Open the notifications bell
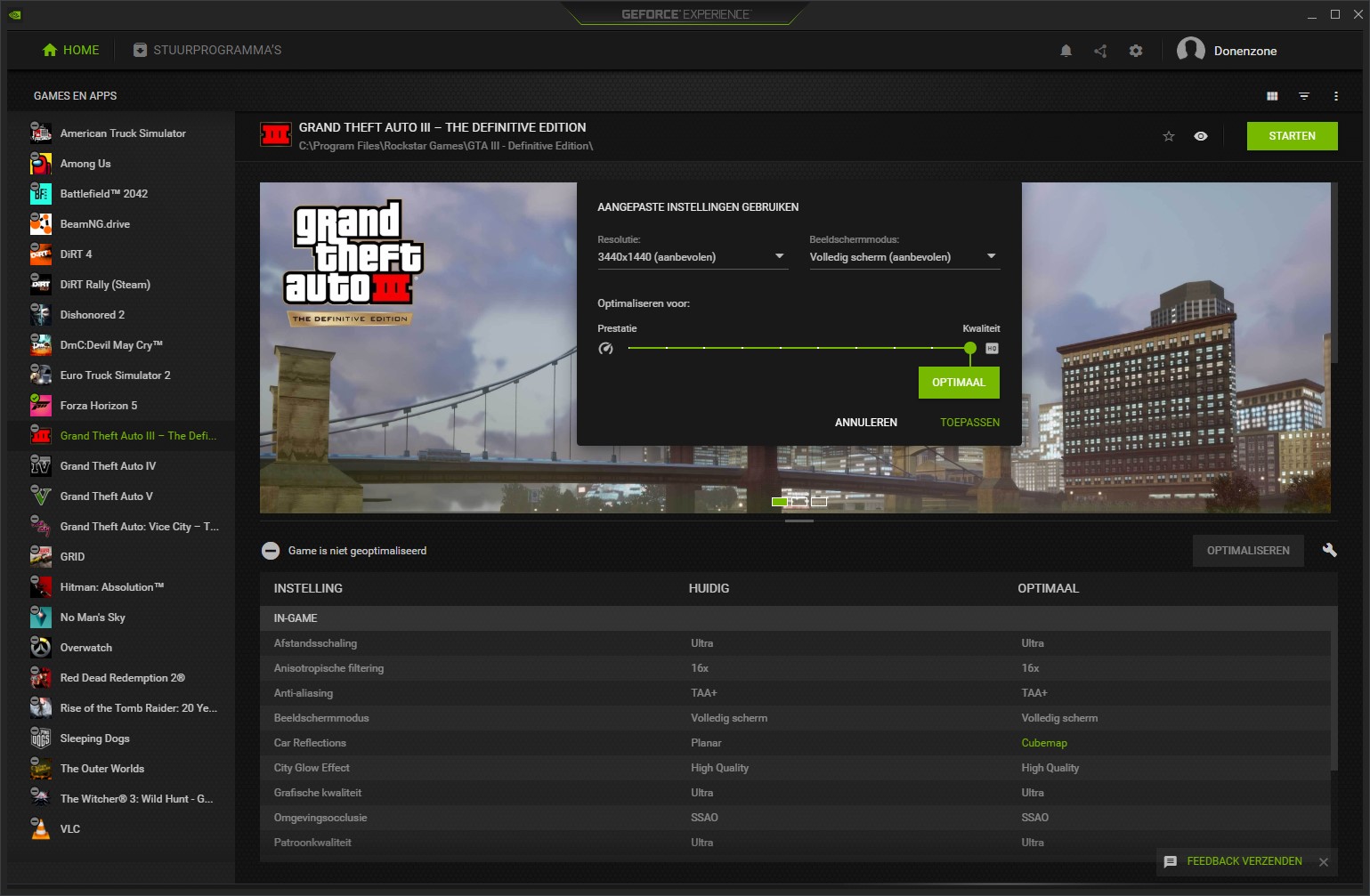Screen dimensions: 1370x896 (1066, 51)
